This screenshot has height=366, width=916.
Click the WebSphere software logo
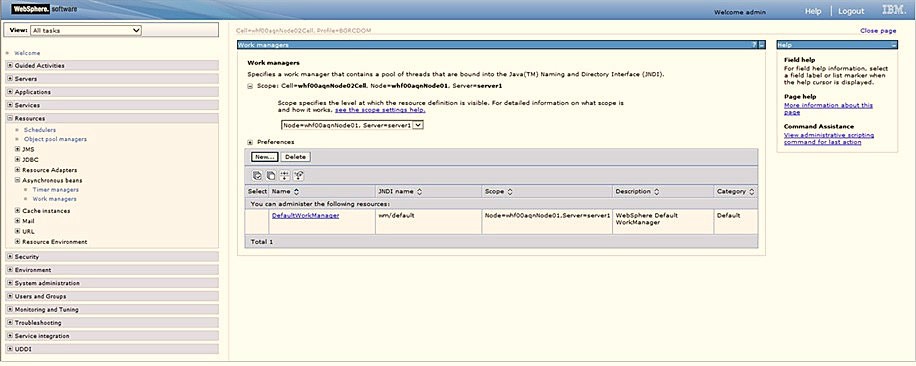click(x=44, y=9)
